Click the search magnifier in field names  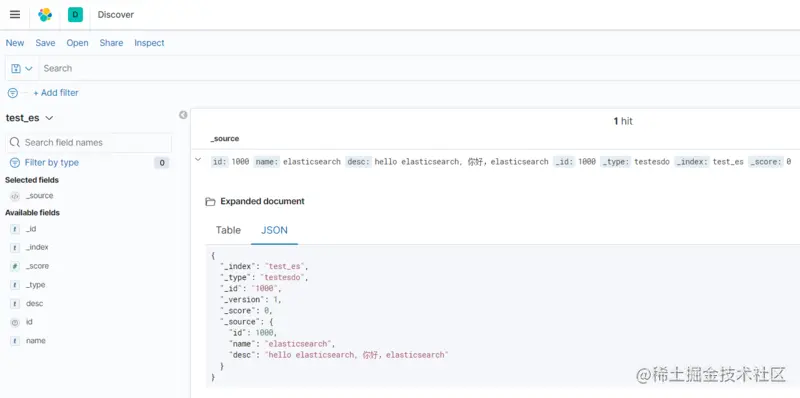pyautogui.click(x=15, y=142)
